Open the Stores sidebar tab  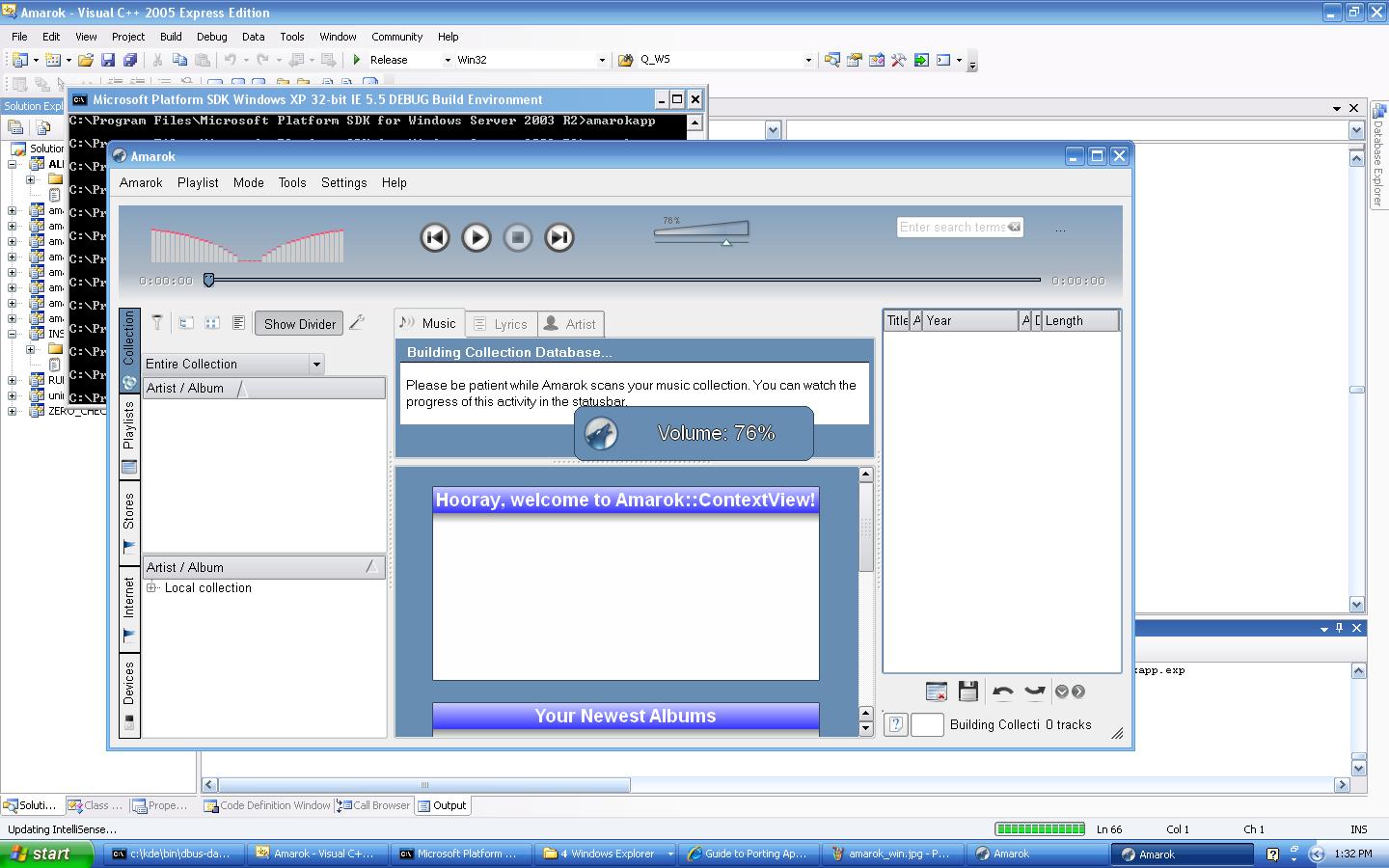129,525
